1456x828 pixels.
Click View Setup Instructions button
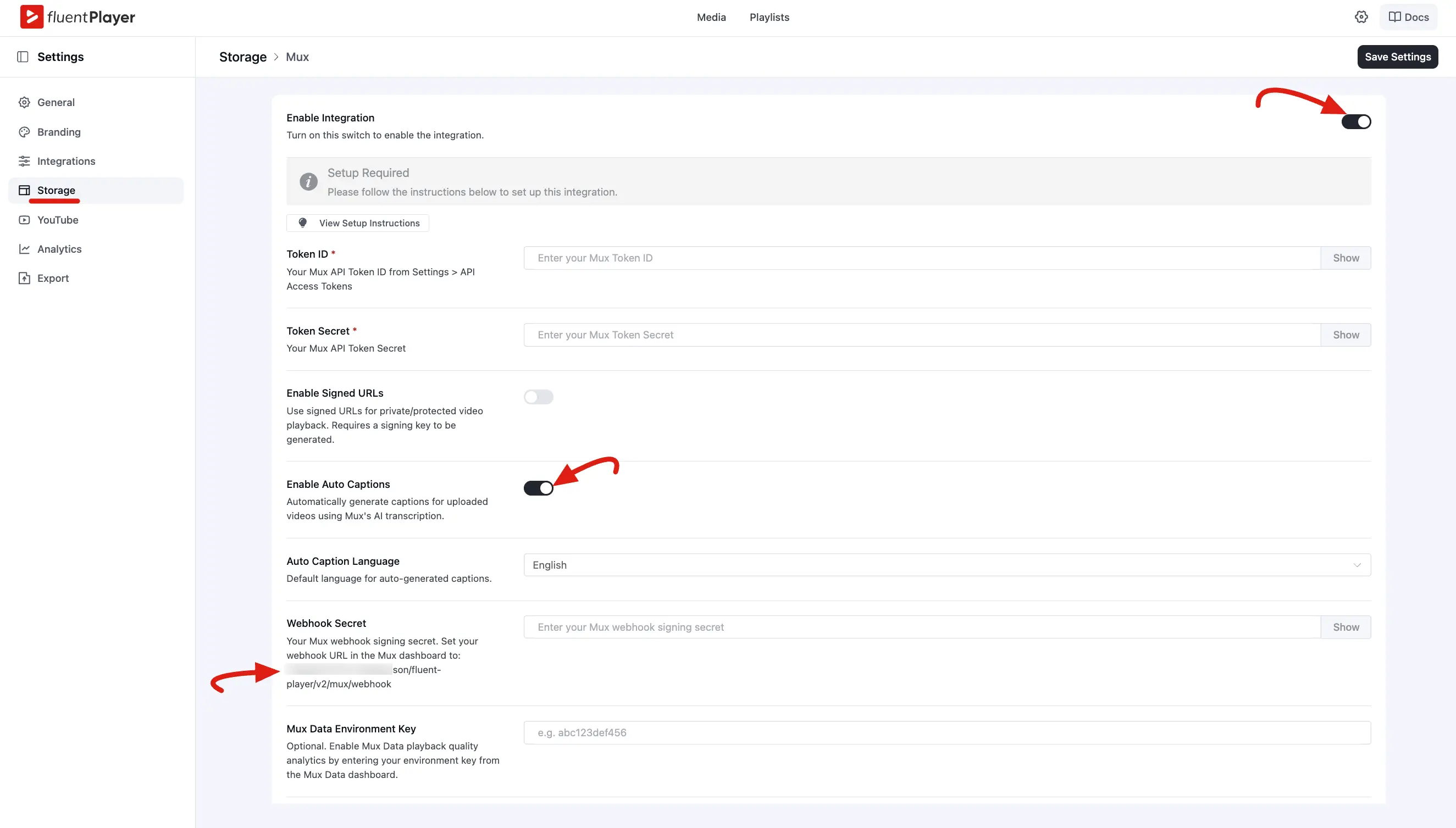pos(358,223)
